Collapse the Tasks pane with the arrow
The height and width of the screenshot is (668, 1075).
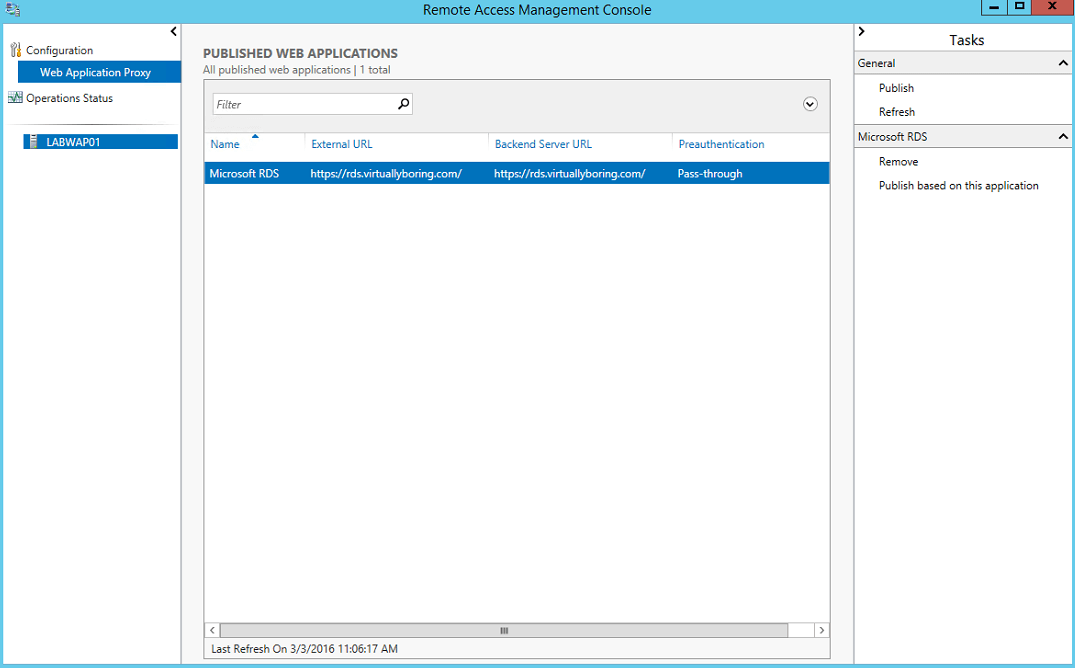[x=862, y=32]
